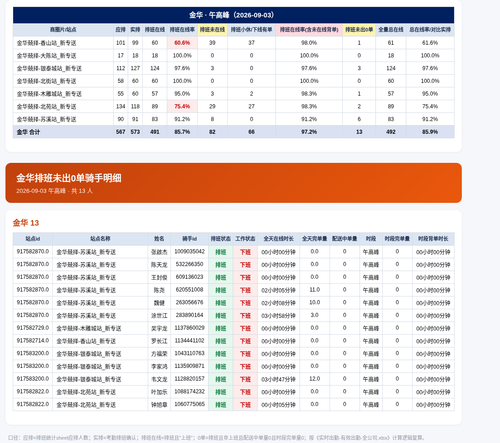Select the 北街站 station row name
Viewport: 500px width, 443px height.
pos(46,81)
